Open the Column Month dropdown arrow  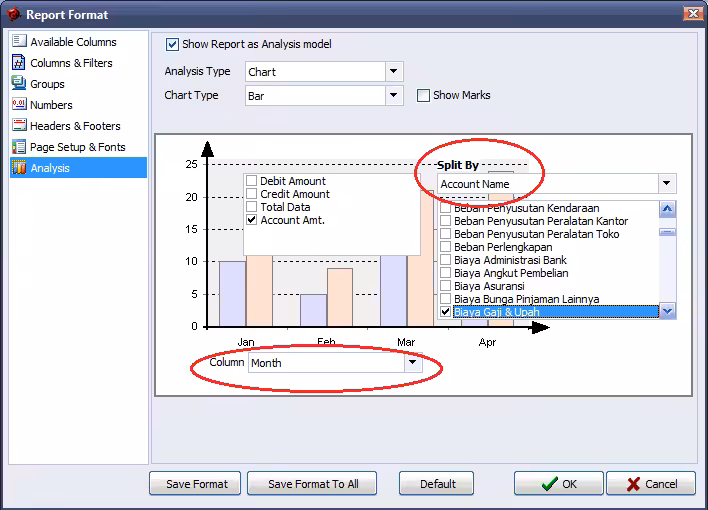[x=413, y=362]
